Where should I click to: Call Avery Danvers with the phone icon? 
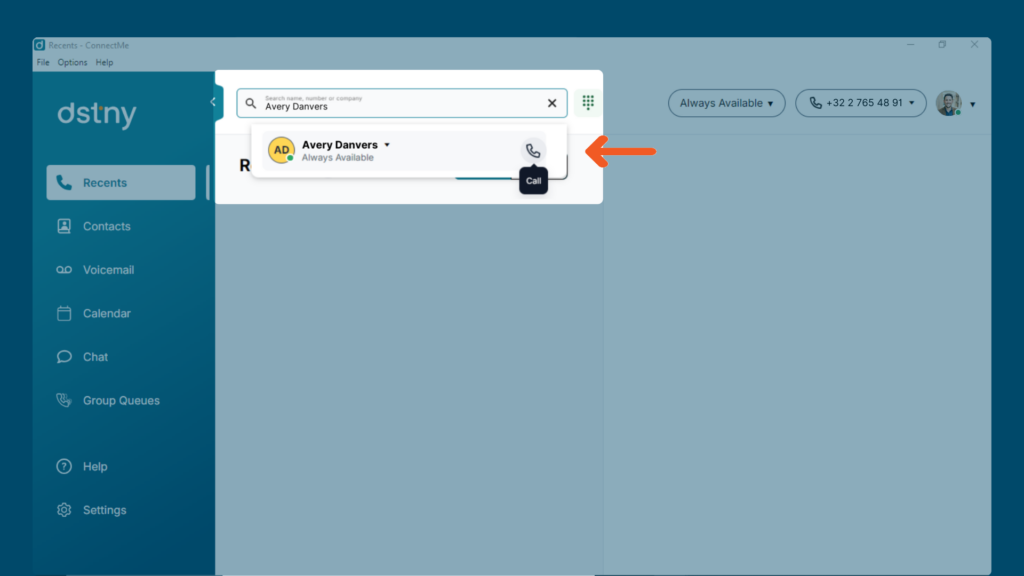point(533,151)
